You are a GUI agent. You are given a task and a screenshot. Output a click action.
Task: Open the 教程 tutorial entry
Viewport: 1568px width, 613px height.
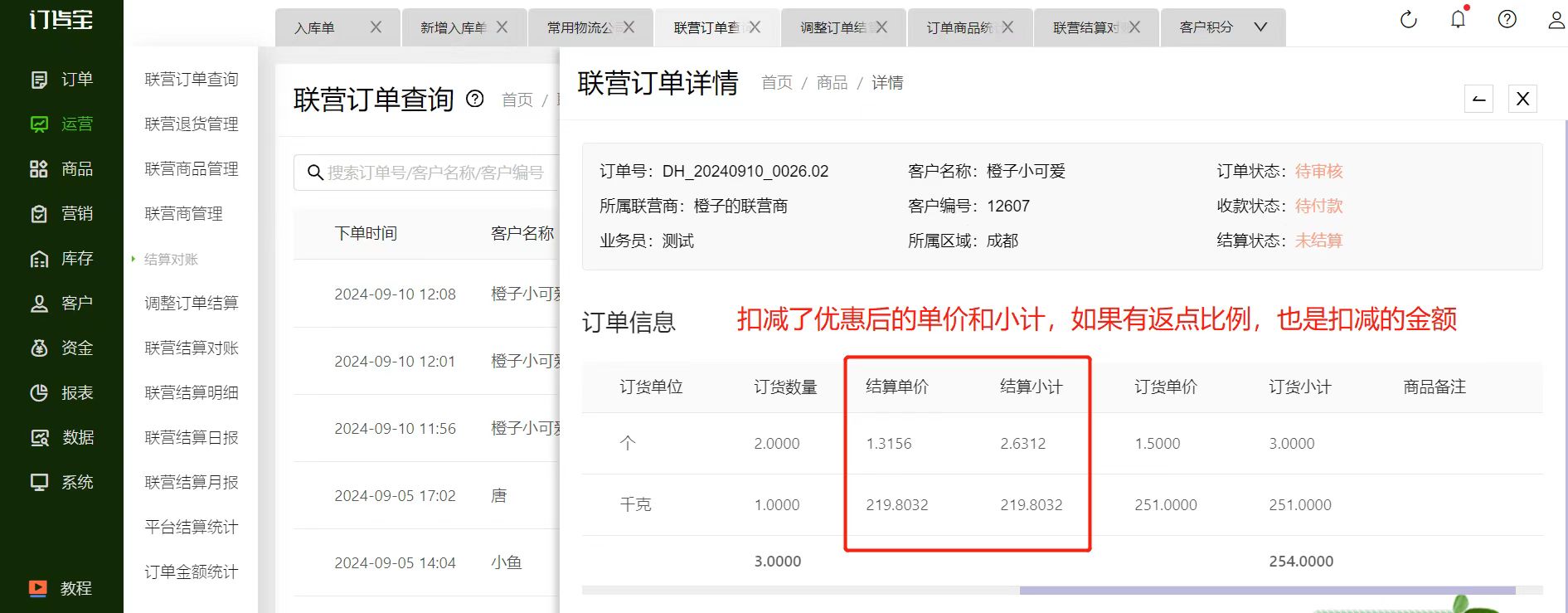(x=61, y=588)
